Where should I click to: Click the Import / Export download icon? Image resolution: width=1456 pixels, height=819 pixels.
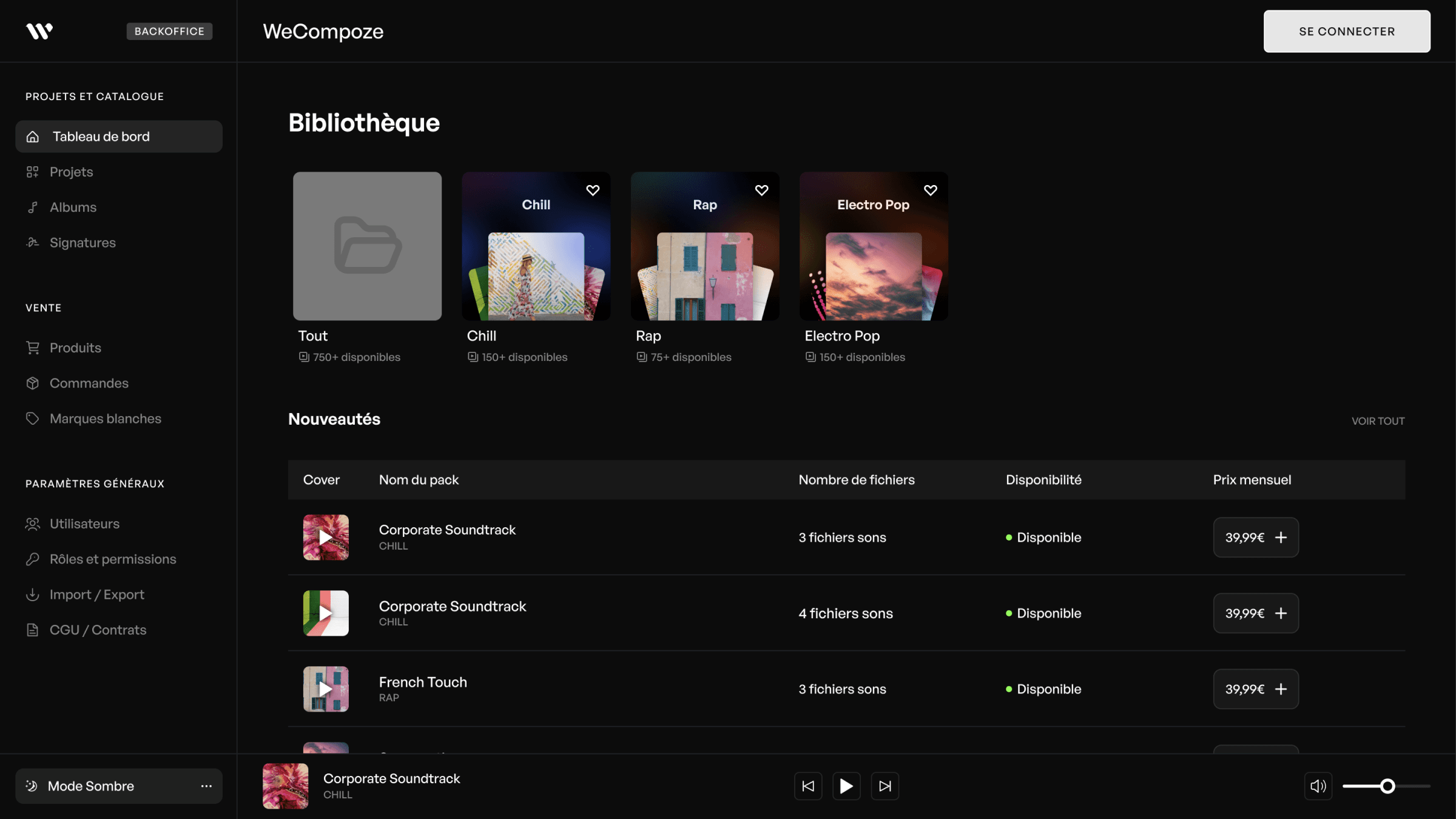pos(33,594)
